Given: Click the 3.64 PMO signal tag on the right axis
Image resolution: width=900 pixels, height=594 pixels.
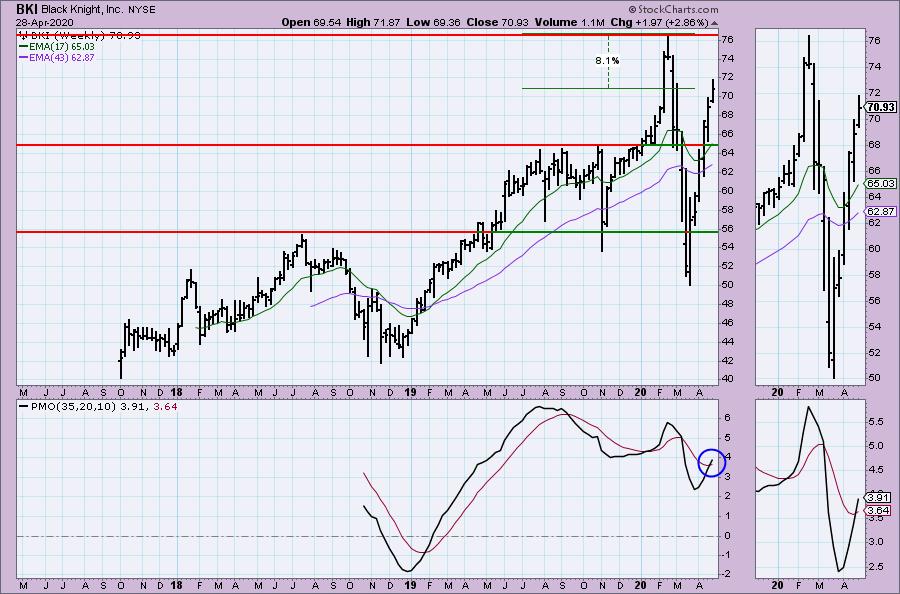Looking at the screenshot, I should click(x=879, y=510).
